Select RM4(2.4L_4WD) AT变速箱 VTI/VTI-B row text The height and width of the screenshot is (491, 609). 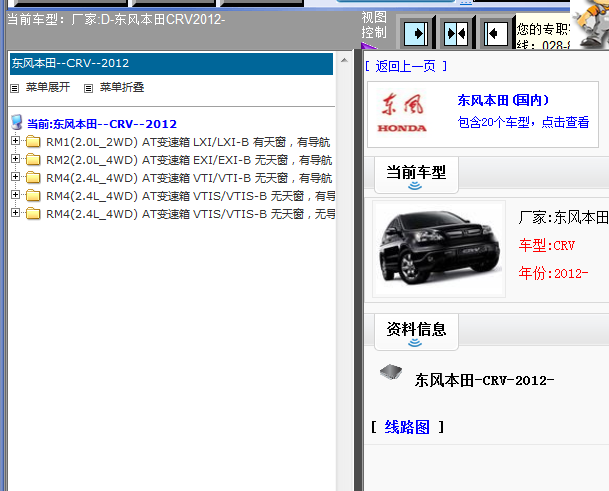pos(189,178)
